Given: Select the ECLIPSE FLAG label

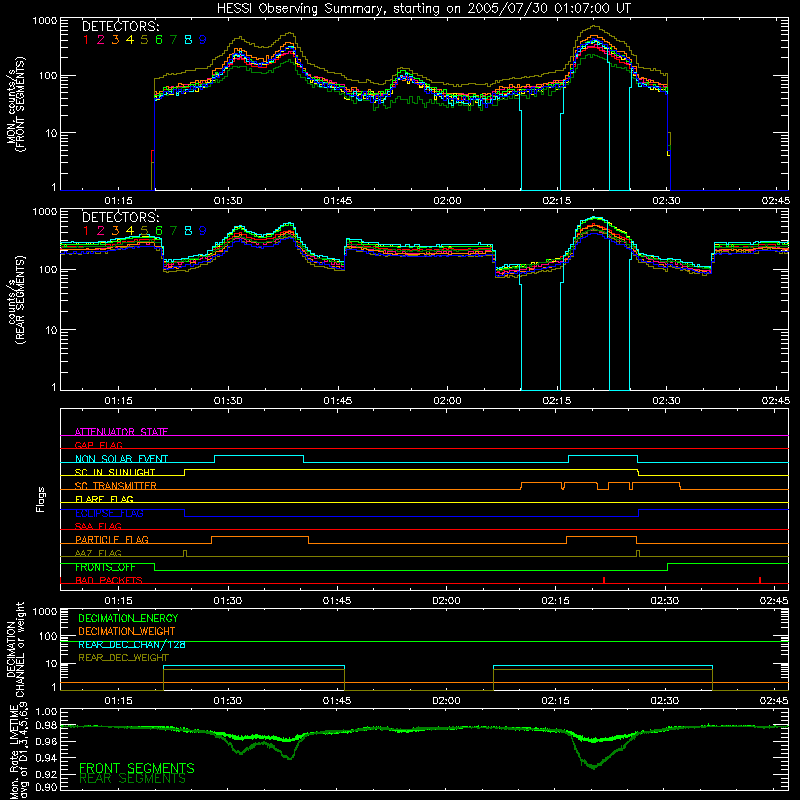Looking at the screenshot, I should pos(109,513).
